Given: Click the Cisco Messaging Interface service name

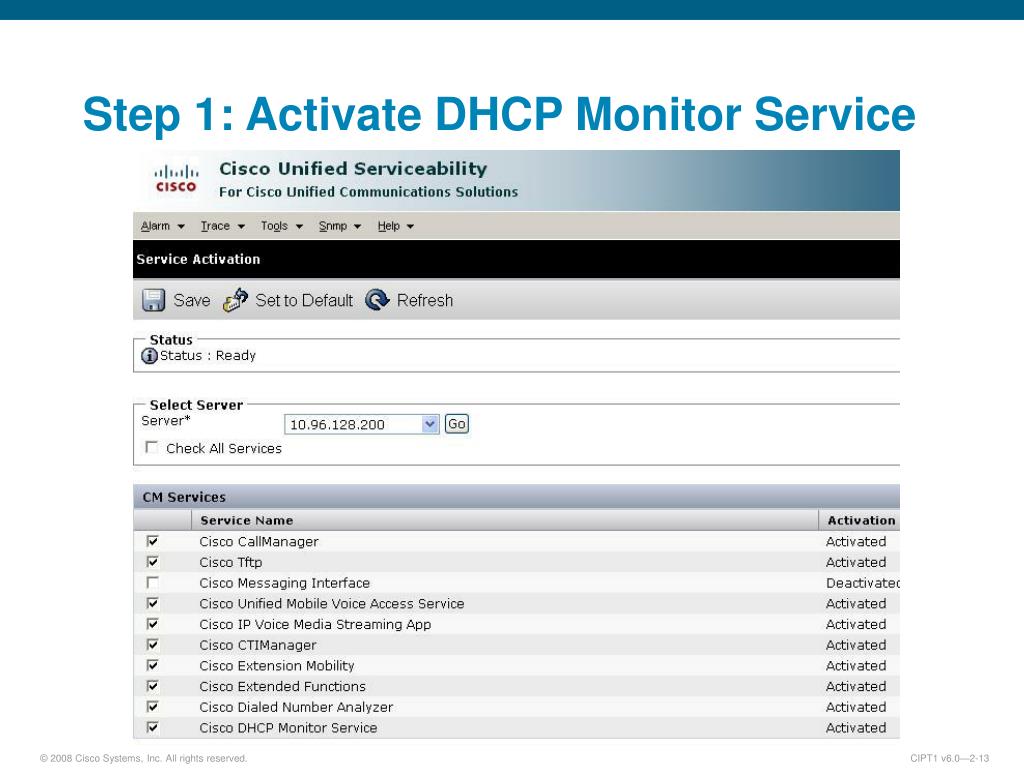Looking at the screenshot, I should [x=285, y=583].
